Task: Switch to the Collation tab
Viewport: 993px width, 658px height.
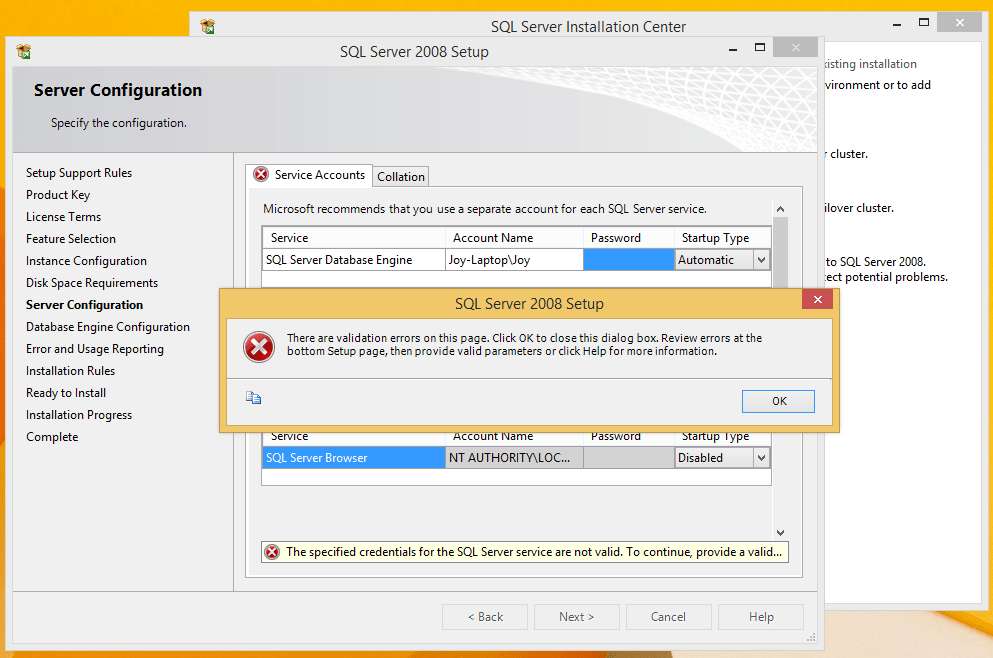Action: coord(401,177)
